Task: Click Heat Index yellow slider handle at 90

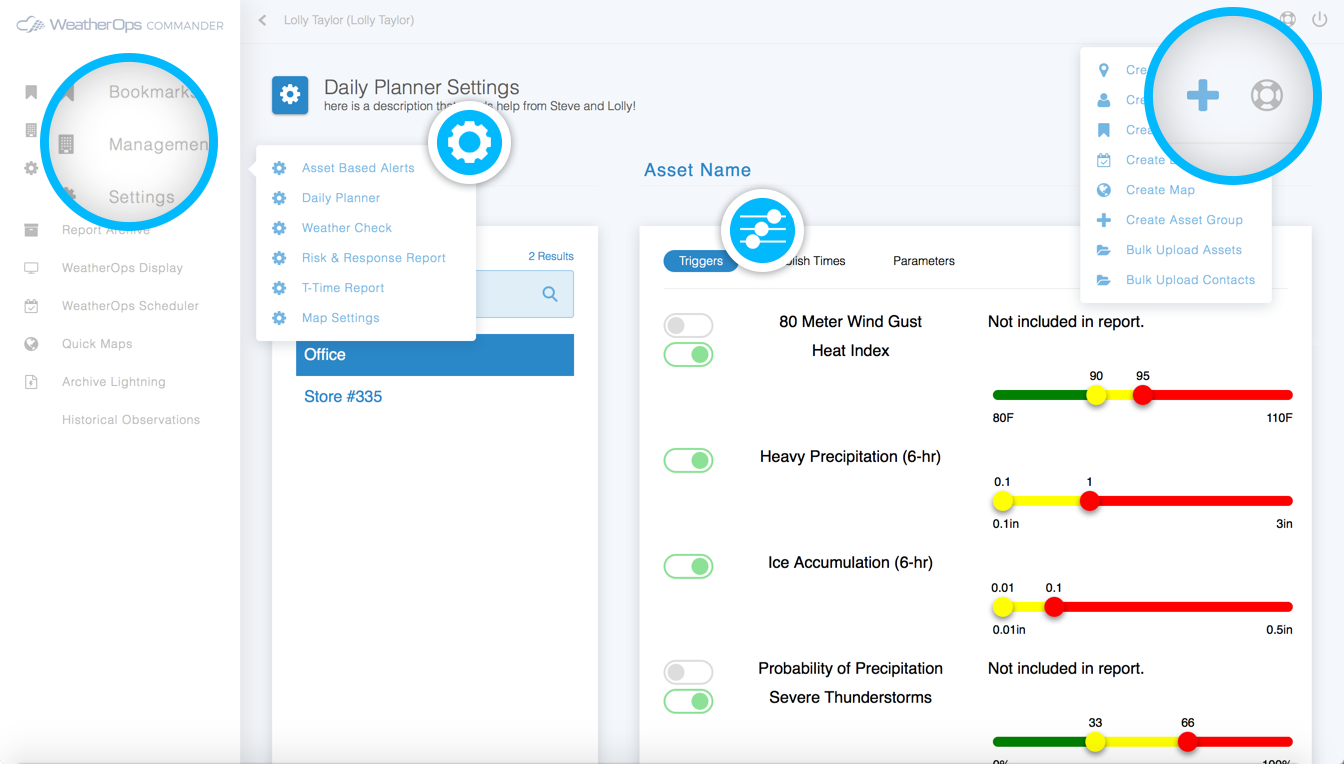Action: 1097,395
